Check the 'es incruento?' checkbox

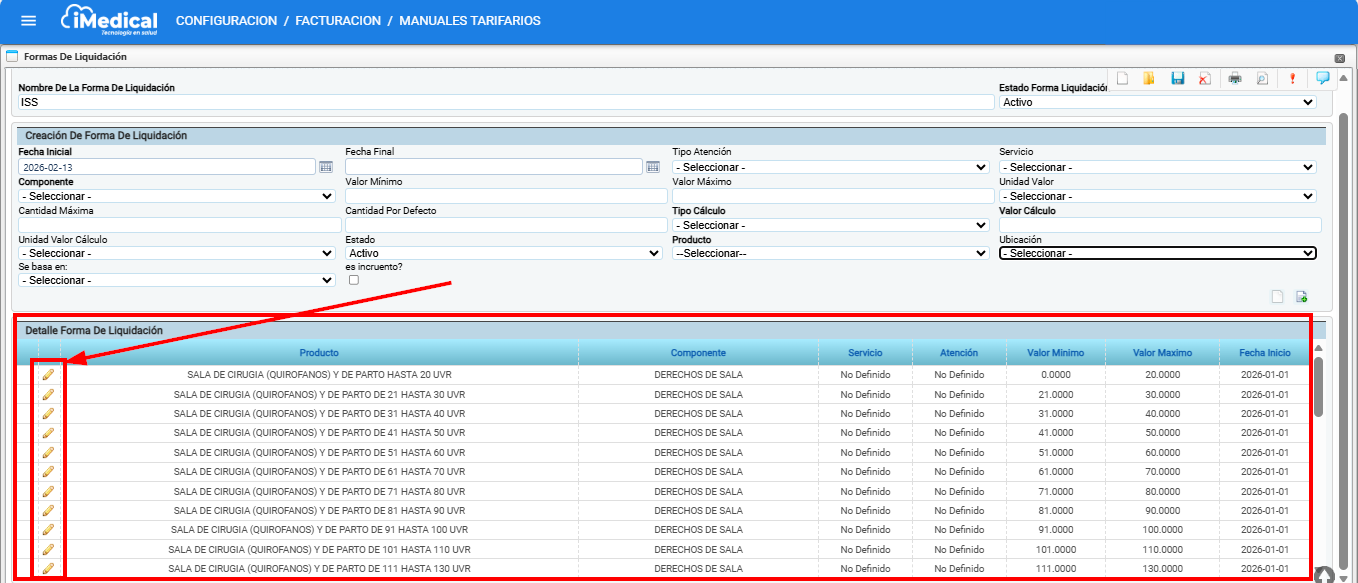pos(353,281)
